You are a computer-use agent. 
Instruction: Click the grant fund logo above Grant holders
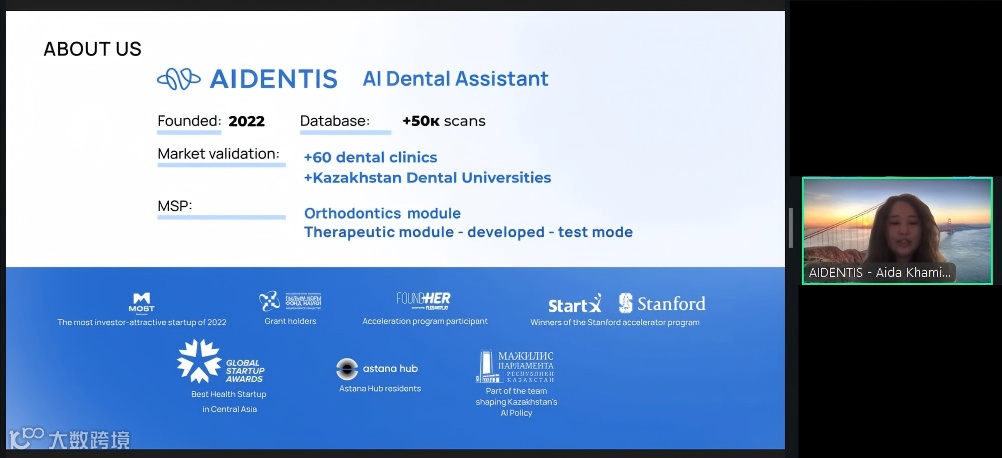pos(290,301)
